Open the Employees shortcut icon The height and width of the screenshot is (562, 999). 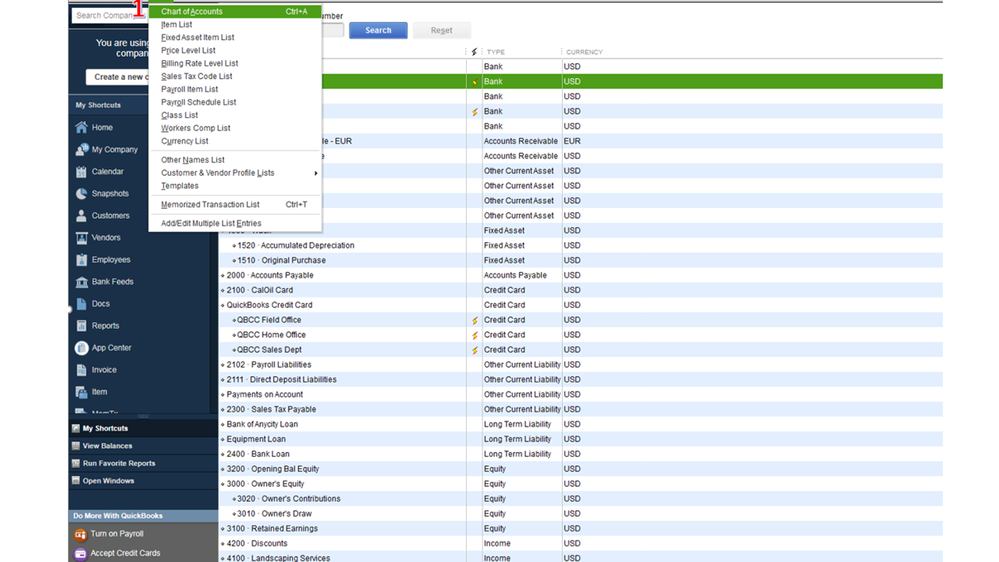[82, 260]
